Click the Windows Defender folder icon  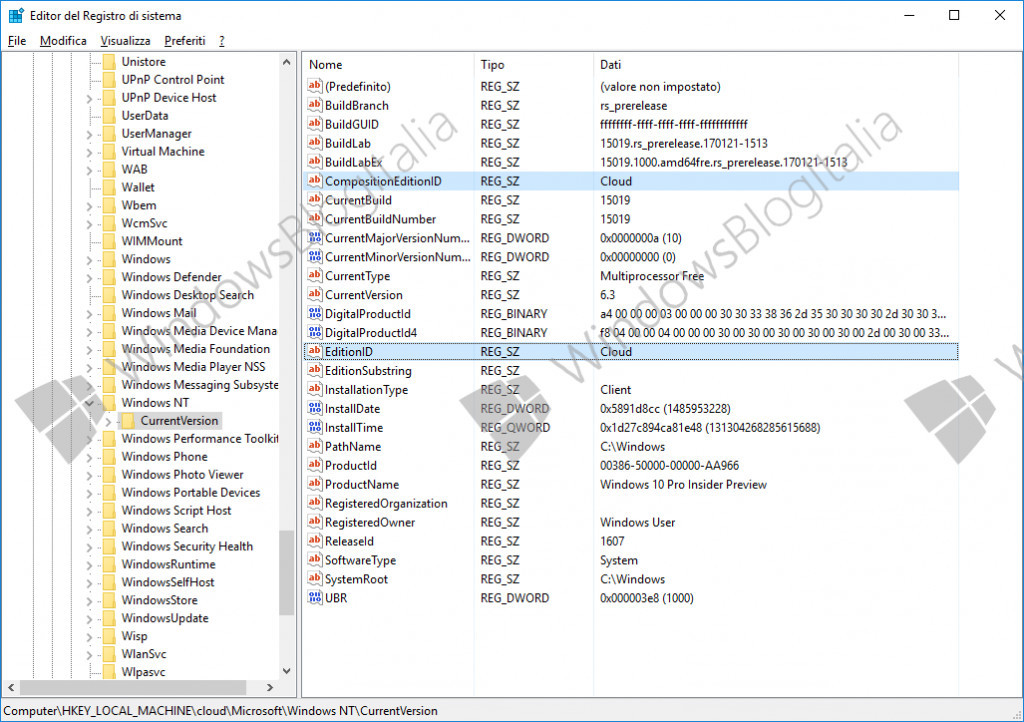(x=109, y=277)
